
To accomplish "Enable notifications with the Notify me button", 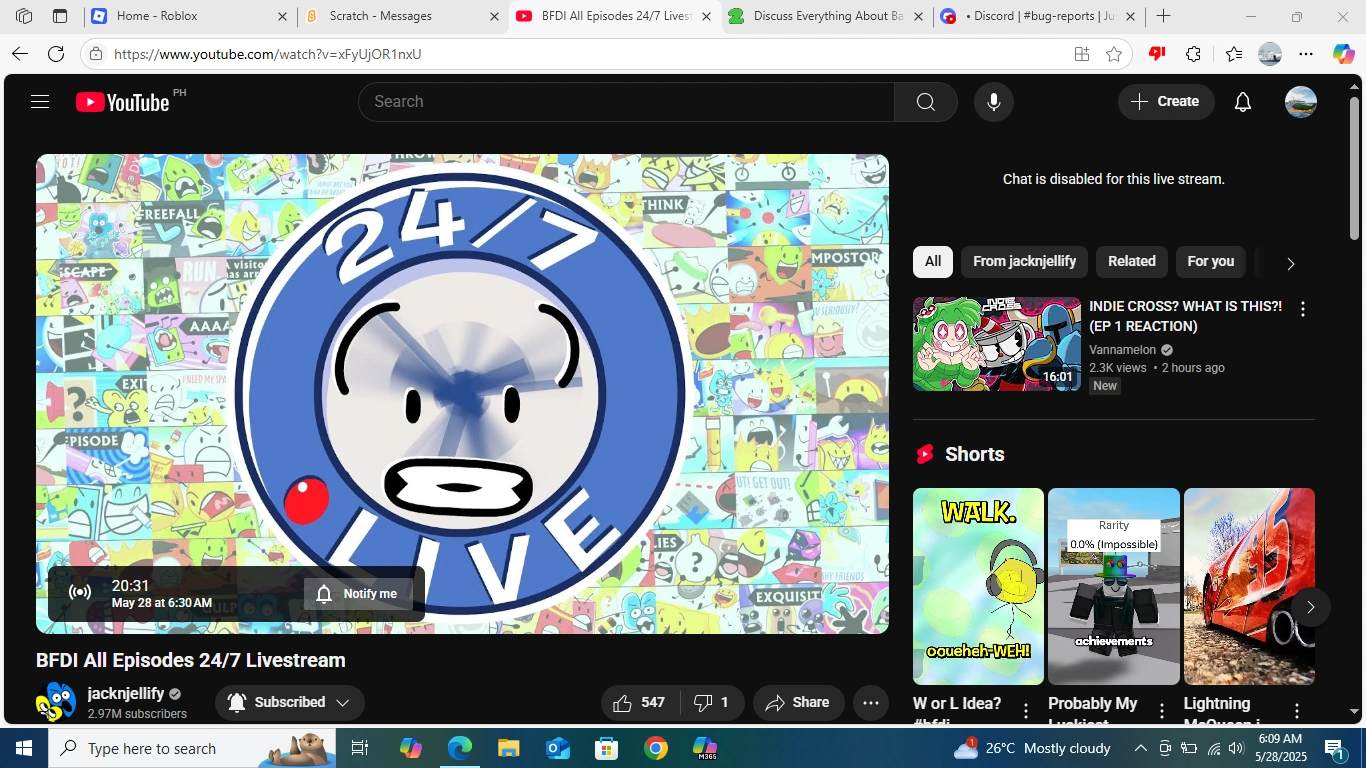I will coord(358,593).
